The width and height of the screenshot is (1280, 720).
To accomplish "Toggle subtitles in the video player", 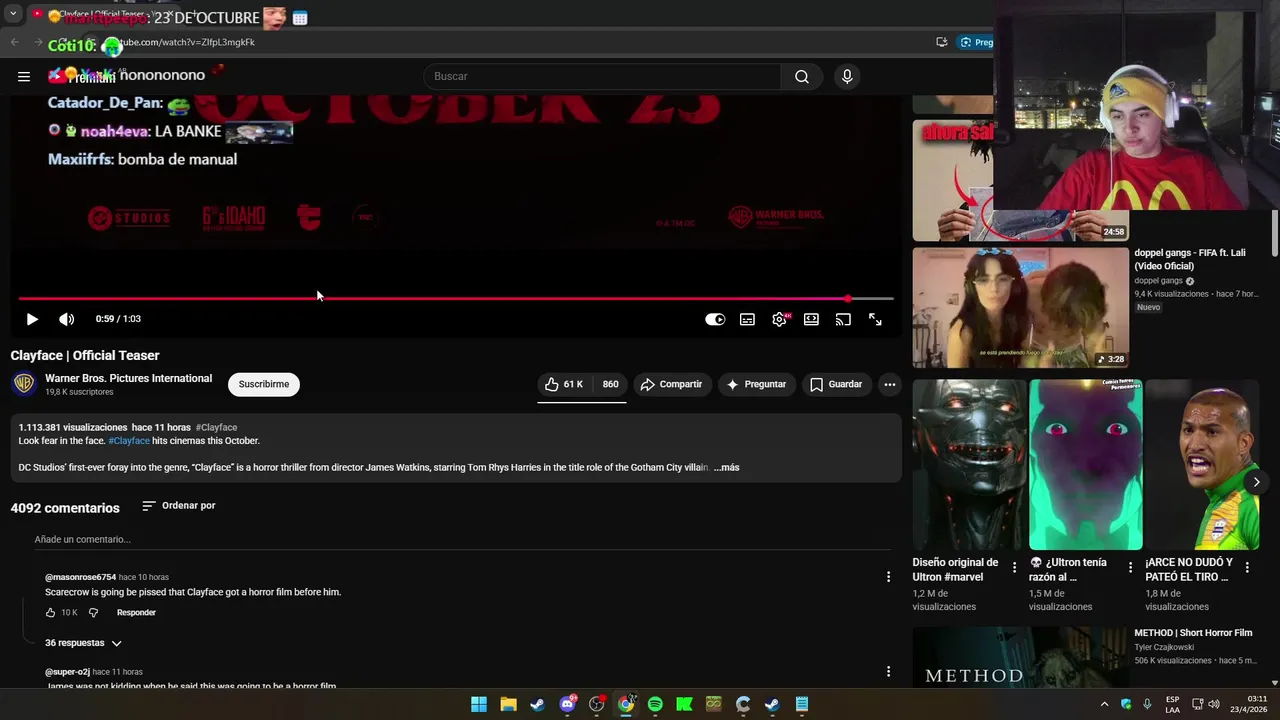I will point(747,319).
